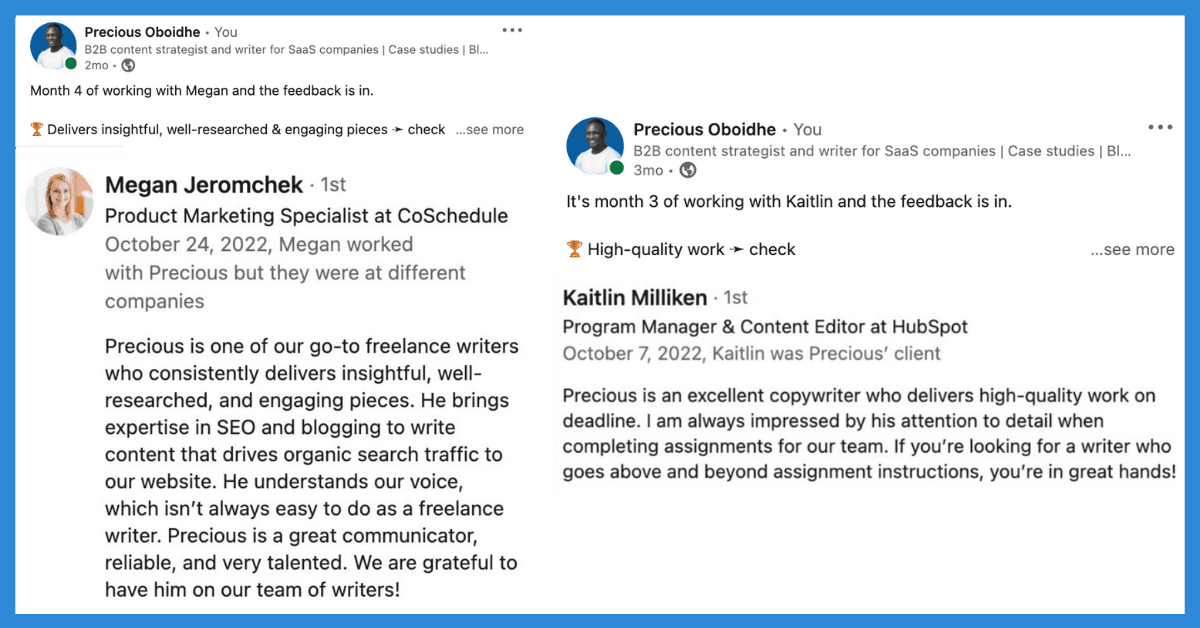The height and width of the screenshot is (628, 1200).
Task: Open three-dot menu on the Megan feedback post
Action: pyautogui.click(x=512, y=31)
